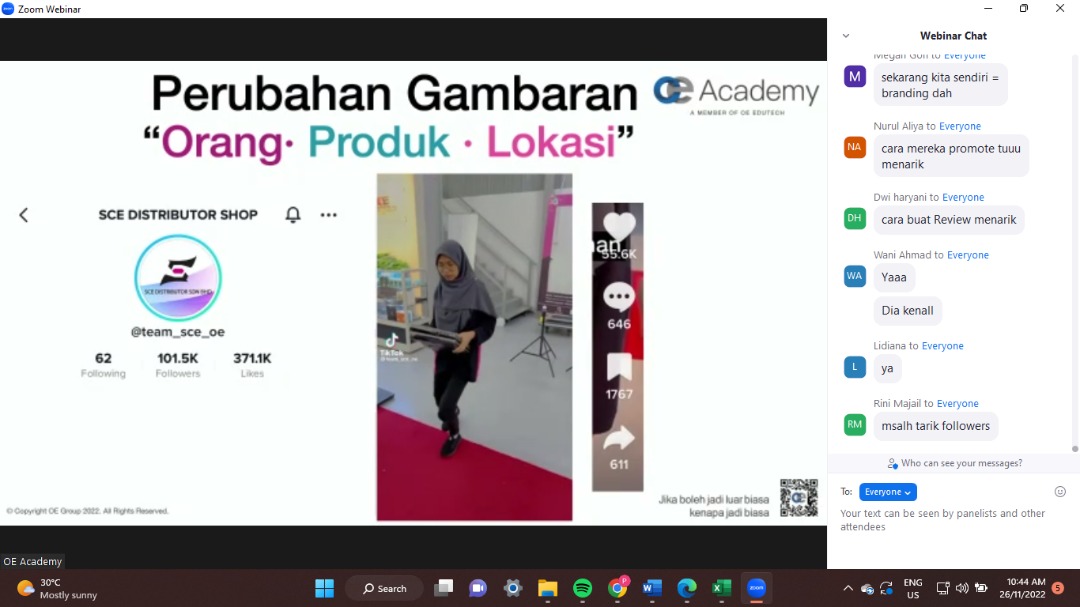Click the 'msalh tarik followers' chat message
Image resolution: width=1080 pixels, height=607 pixels.
pos(935,426)
